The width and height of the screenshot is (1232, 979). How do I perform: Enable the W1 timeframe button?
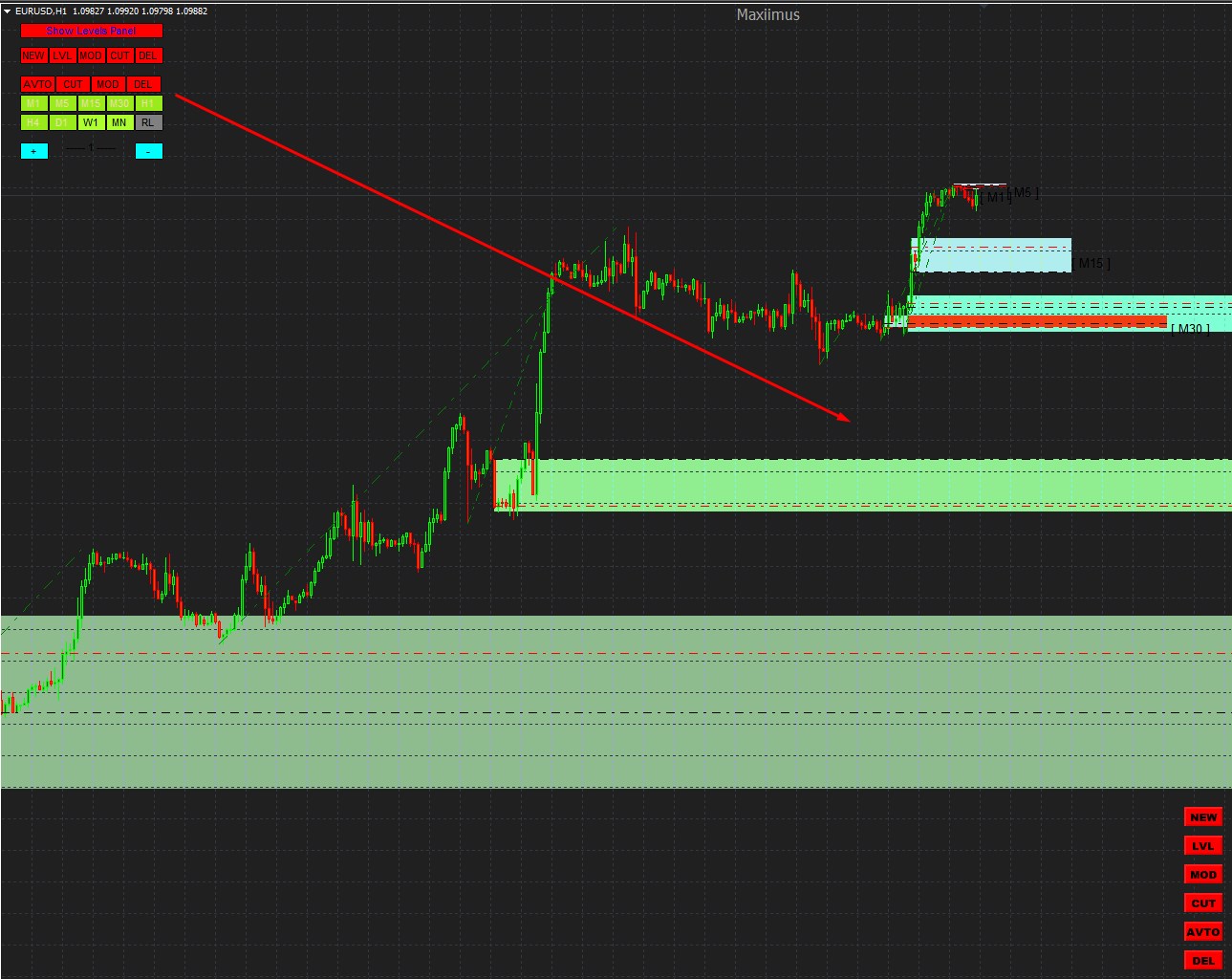point(91,122)
